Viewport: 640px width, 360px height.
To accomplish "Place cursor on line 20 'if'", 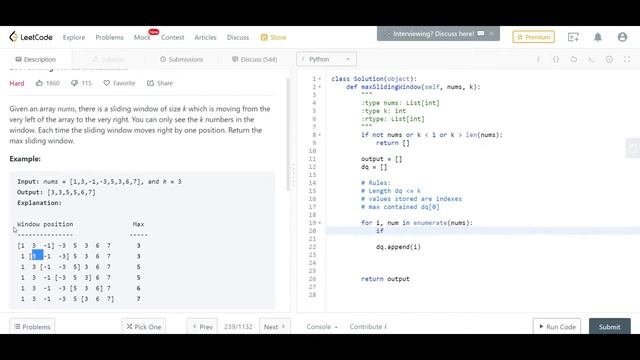I will [380, 231].
